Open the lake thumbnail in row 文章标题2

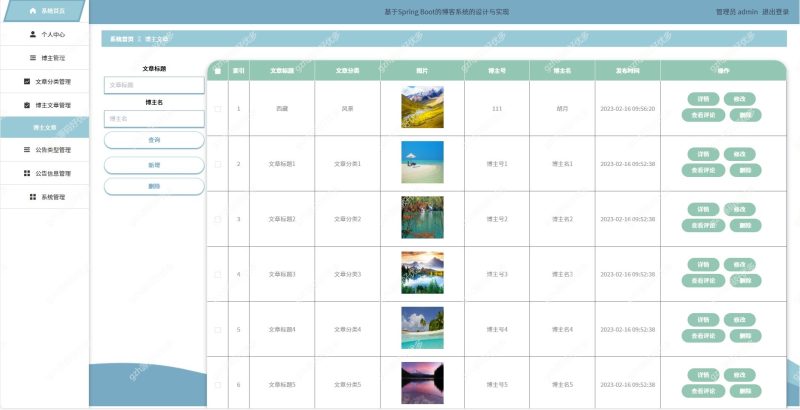click(422, 217)
